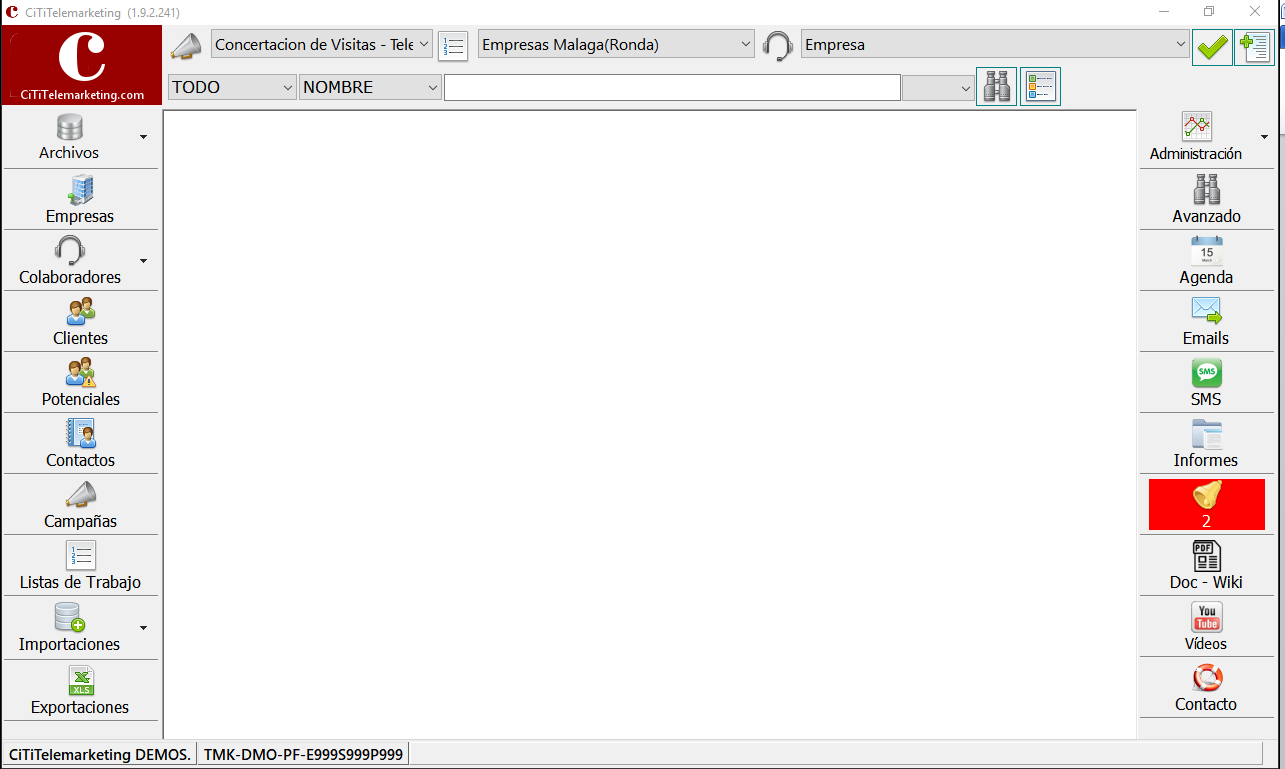
Task: Click the search text input field
Action: point(672,88)
